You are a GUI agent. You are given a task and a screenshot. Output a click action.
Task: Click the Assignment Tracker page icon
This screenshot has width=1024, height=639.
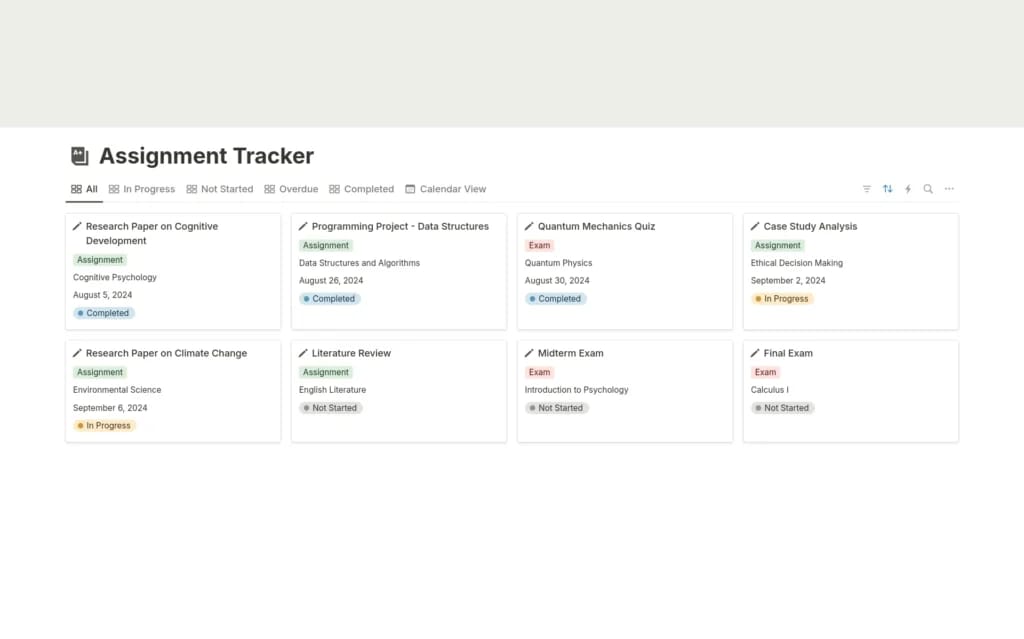pyautogui.click(x=80, y=156)
